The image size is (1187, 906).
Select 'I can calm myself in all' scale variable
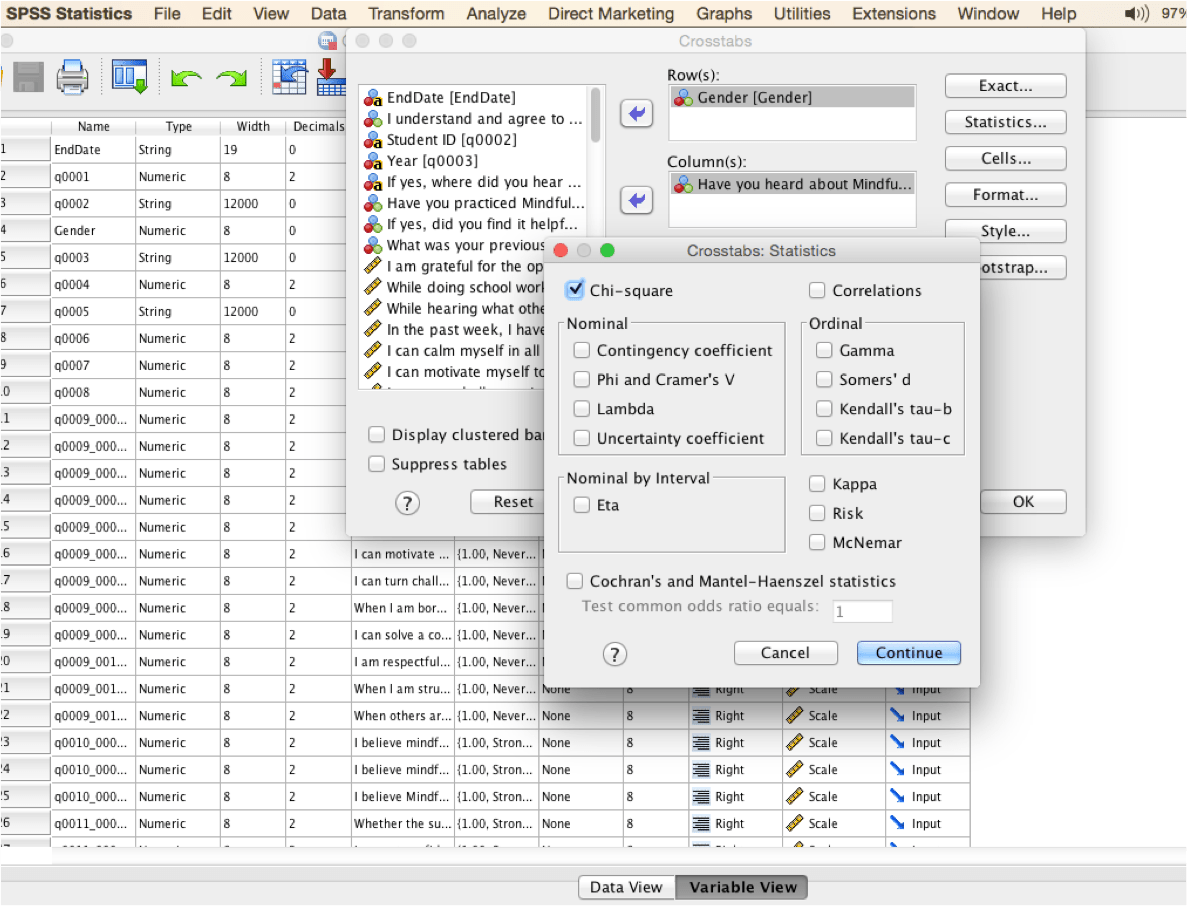(x=453, y=350)
